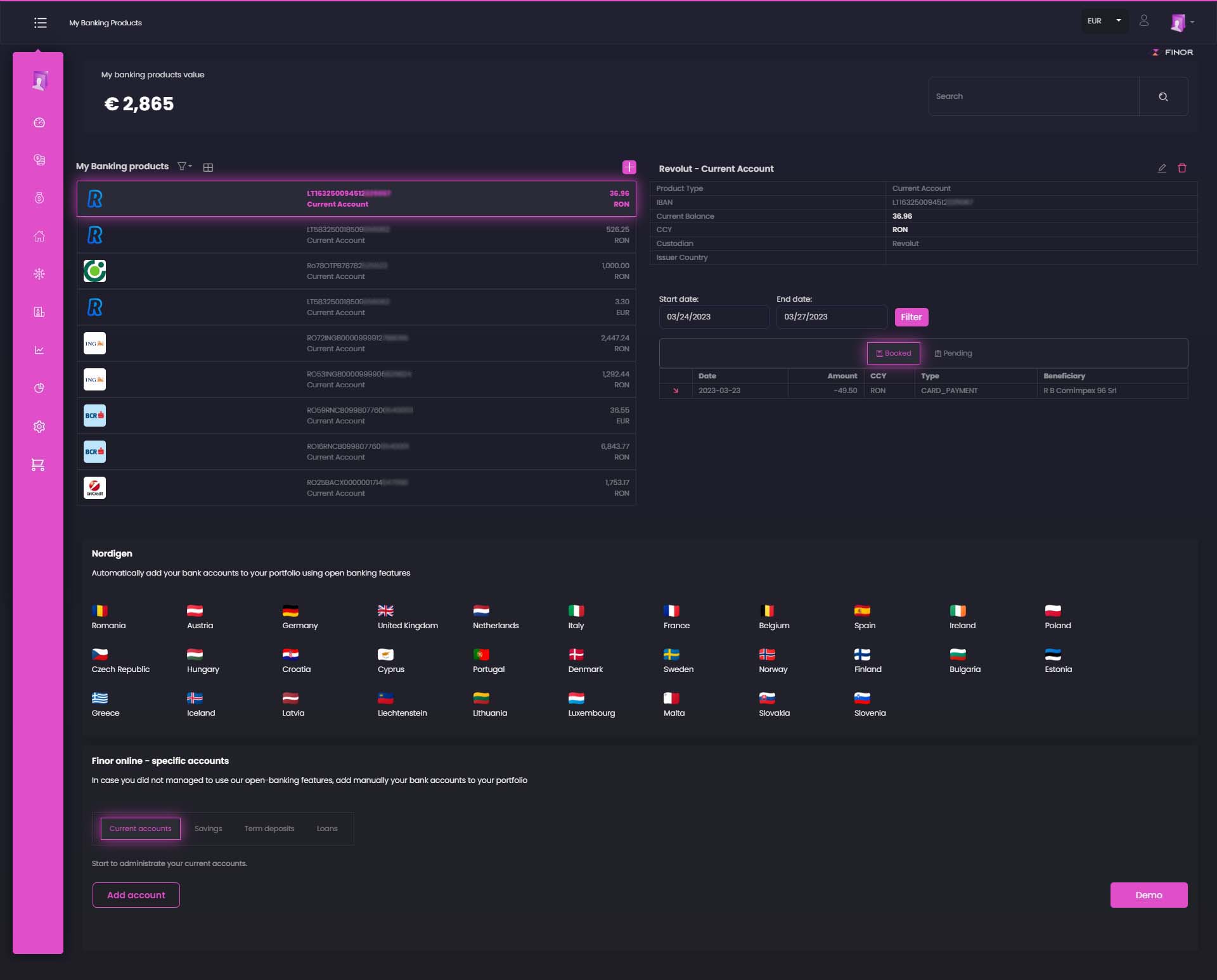Click the pink Filter button
The image size is (1217, 980).
(x=911, y=318)
